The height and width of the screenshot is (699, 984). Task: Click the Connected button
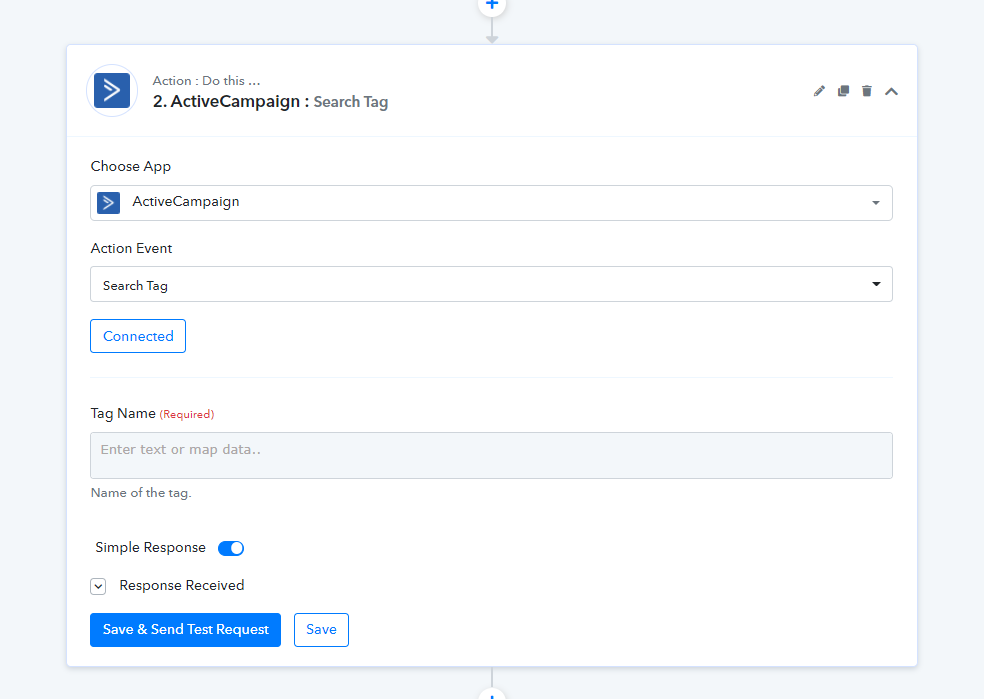pos(138,336)
